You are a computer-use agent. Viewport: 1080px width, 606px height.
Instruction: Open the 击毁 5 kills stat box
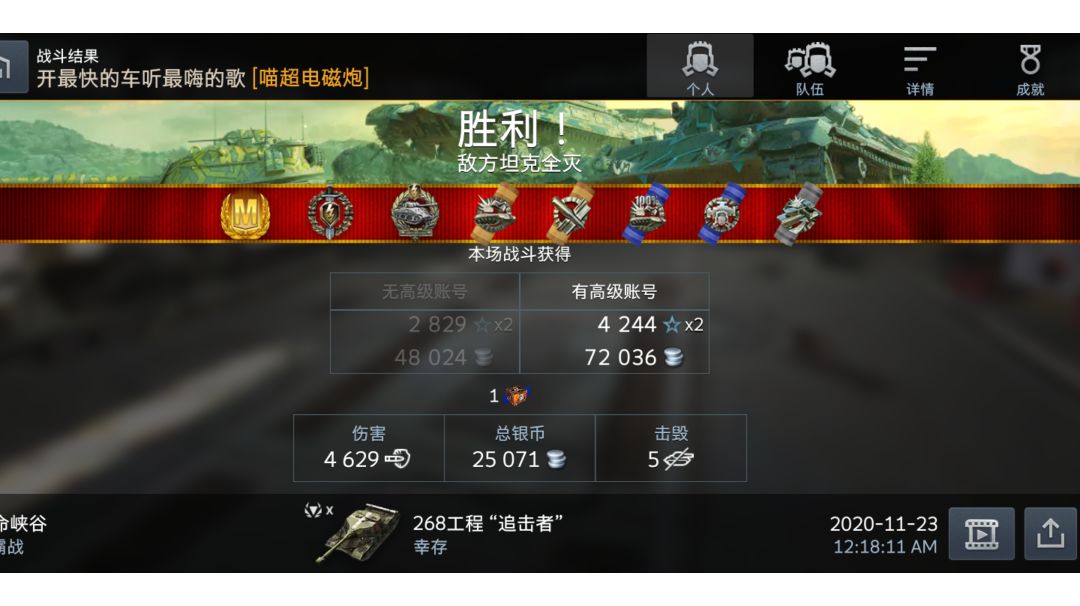point(671,448)
